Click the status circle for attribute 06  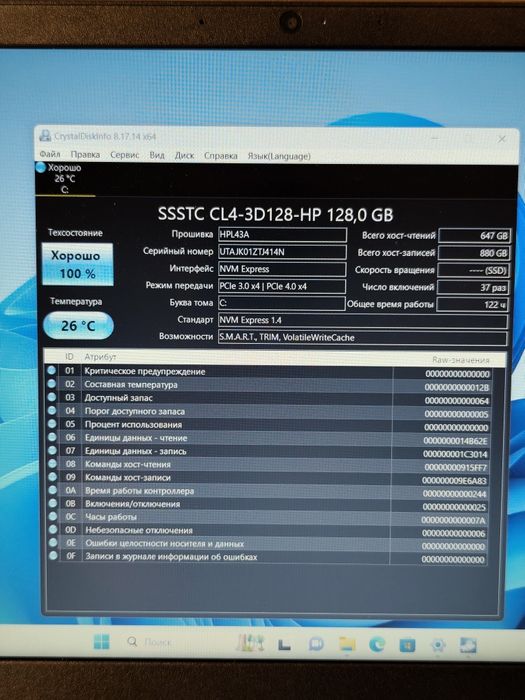(52, 437)
